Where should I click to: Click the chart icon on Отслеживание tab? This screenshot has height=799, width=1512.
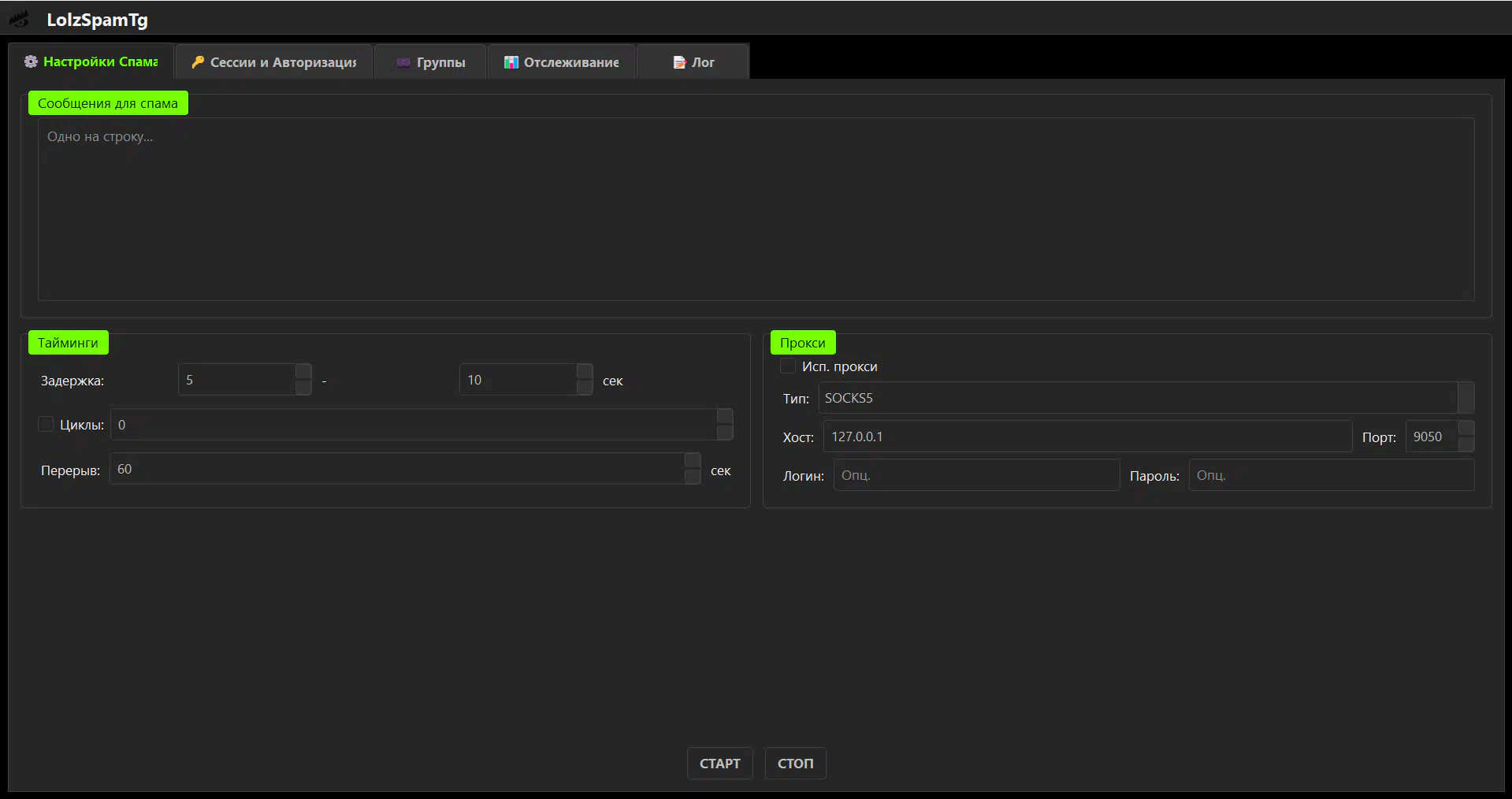(511, 62)
